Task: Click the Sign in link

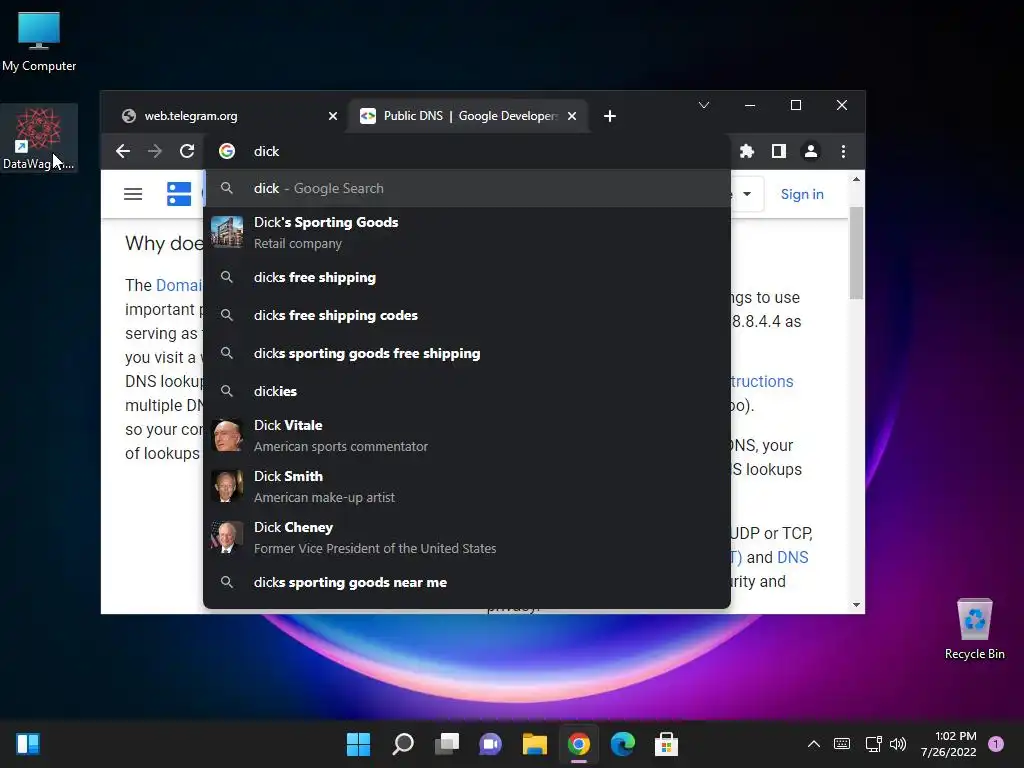Action: pos(802,195)
